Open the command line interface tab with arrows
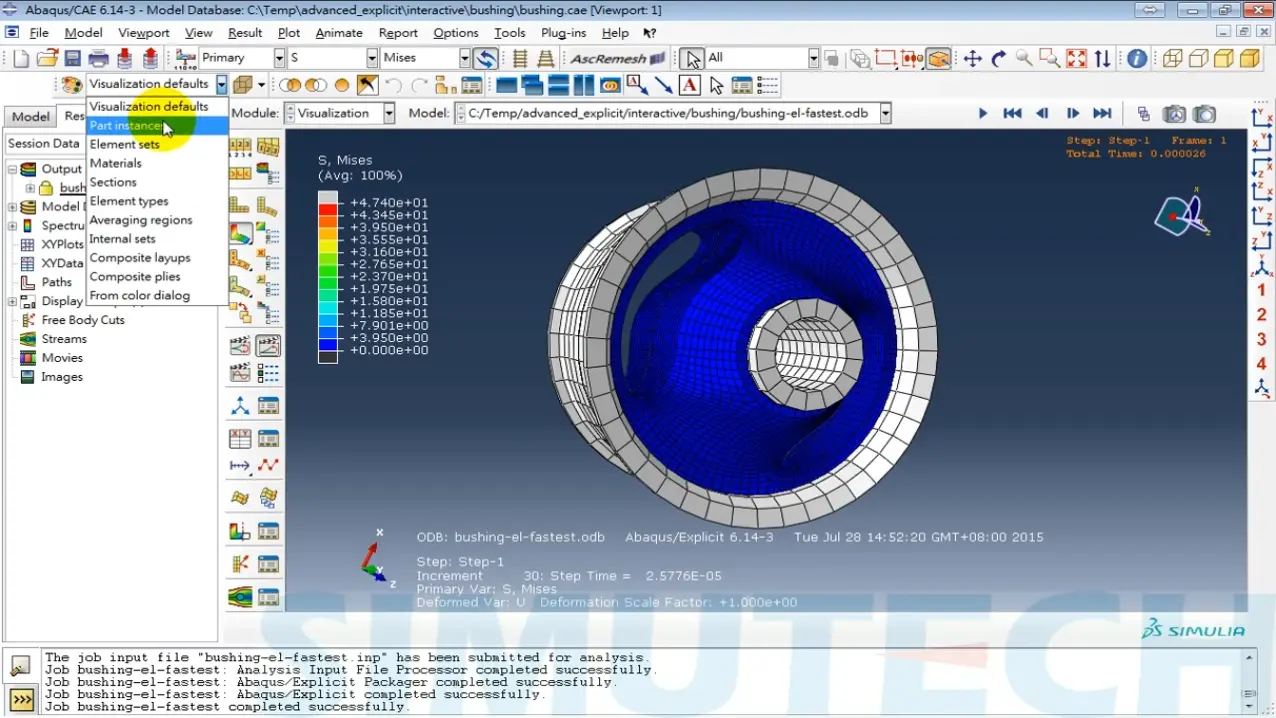Viewport: 1276px width, 718px height. click(21, 699)
